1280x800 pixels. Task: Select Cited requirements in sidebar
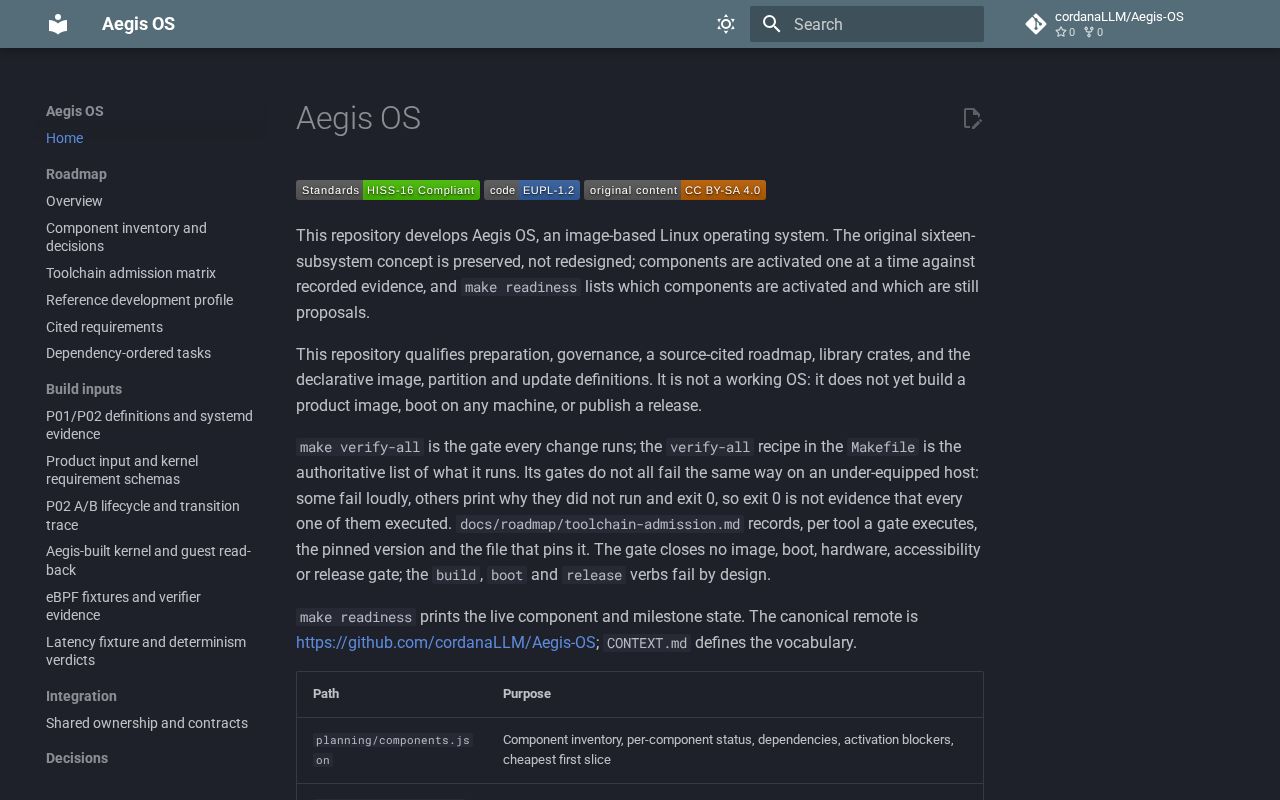point(104,327)
